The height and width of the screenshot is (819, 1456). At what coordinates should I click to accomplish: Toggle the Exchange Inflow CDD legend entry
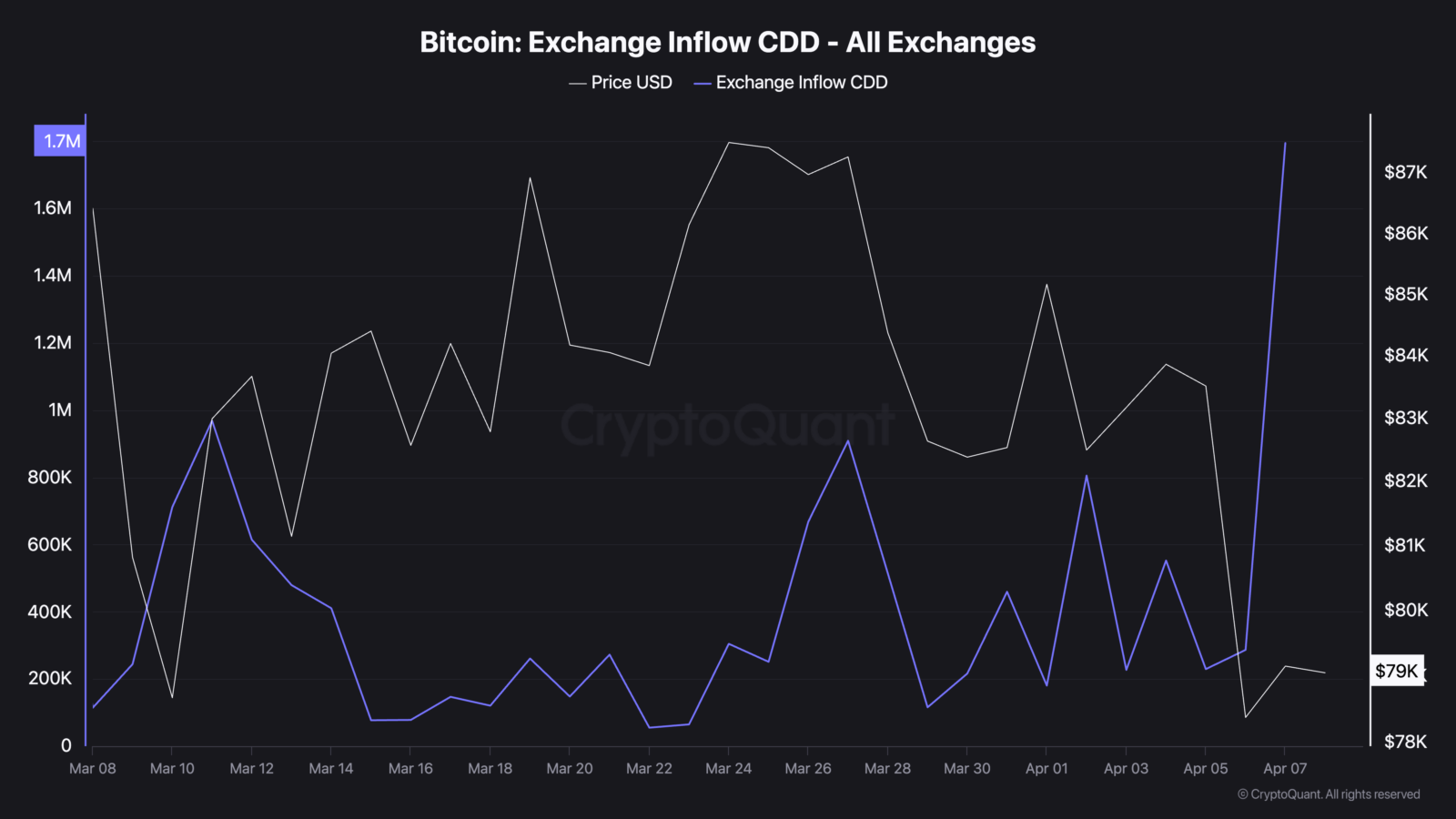coord(791,83)
